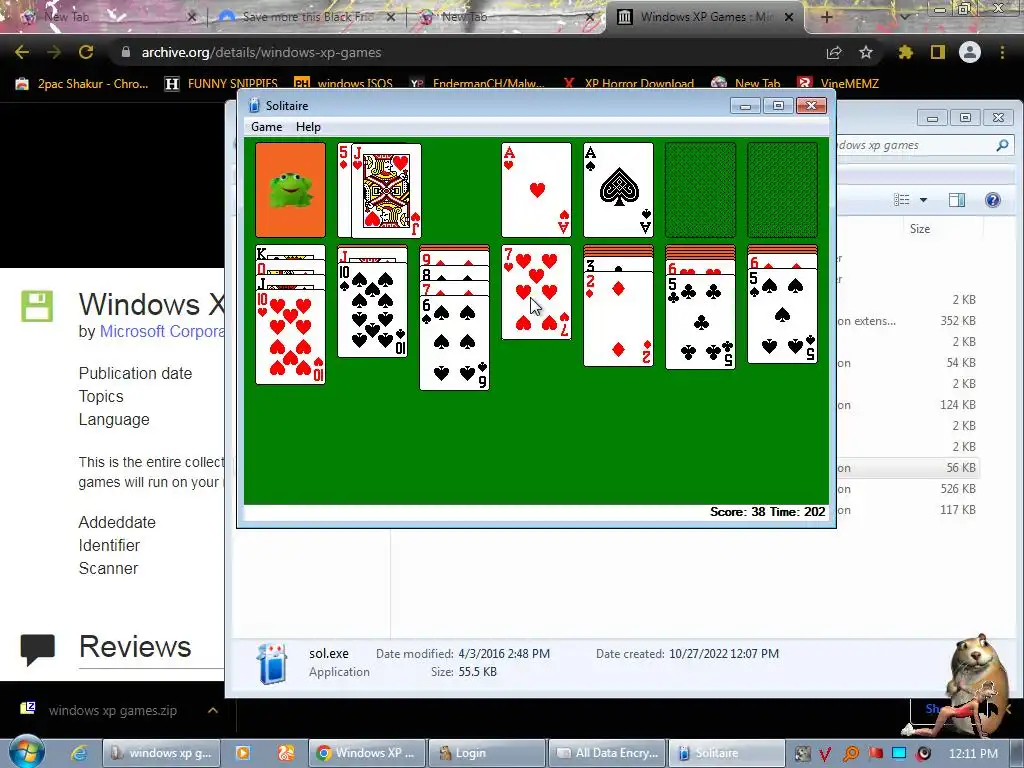
Task: Switch to Solitaire taskbar button
Action: [727, 753]
